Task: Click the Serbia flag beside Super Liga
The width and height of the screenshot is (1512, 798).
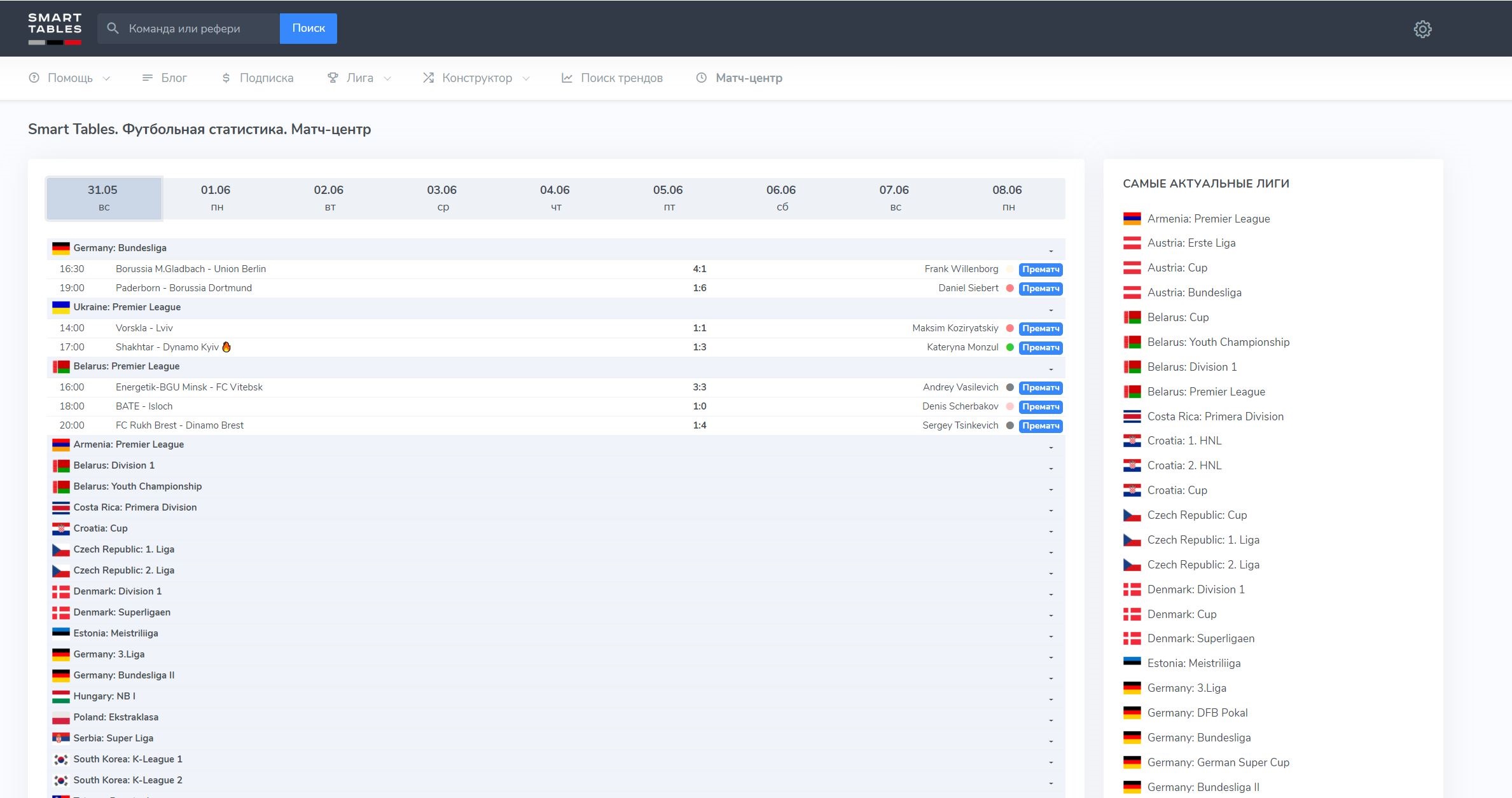Action: [61, 738]
